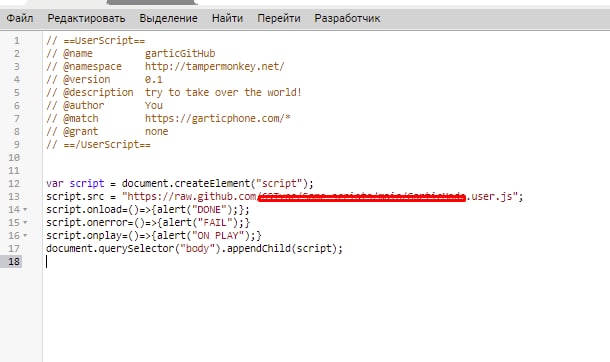Open the Перейти menu
The height and width of the screenshot is (362, 610).
pos(279,18)
